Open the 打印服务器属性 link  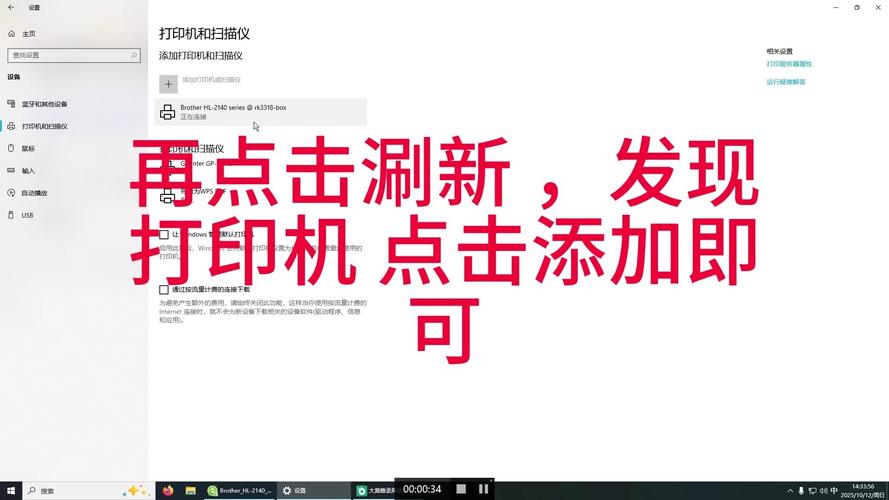pos(789,64)
